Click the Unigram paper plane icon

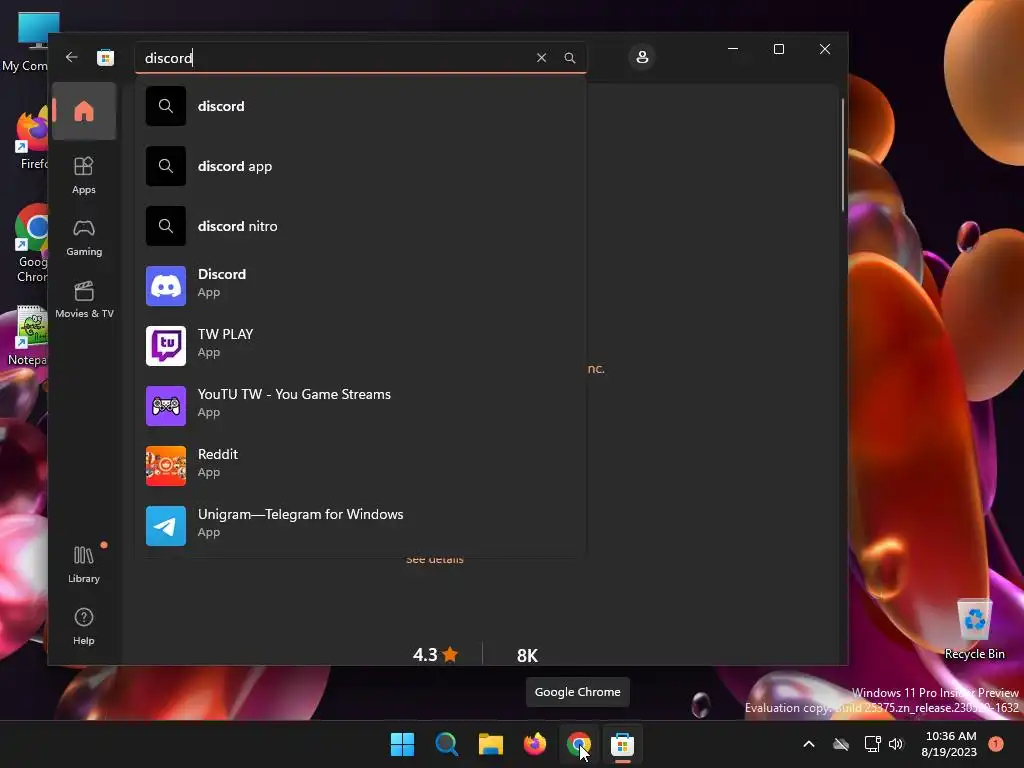(x=166, y=526)
